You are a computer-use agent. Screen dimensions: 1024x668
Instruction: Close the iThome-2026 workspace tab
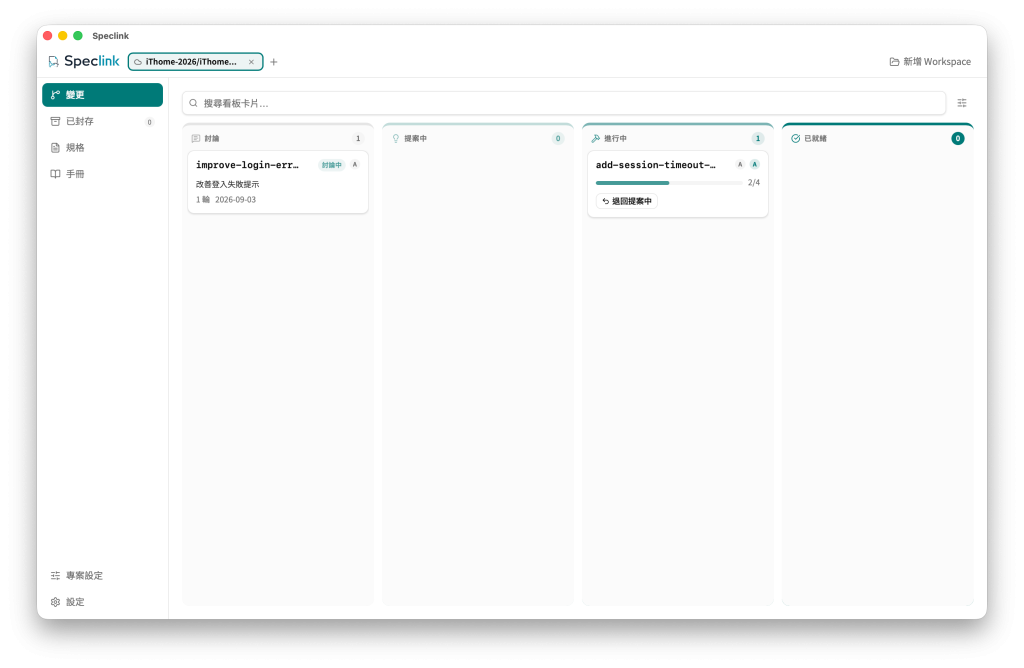pyautogui.click(x=251, y=62)
